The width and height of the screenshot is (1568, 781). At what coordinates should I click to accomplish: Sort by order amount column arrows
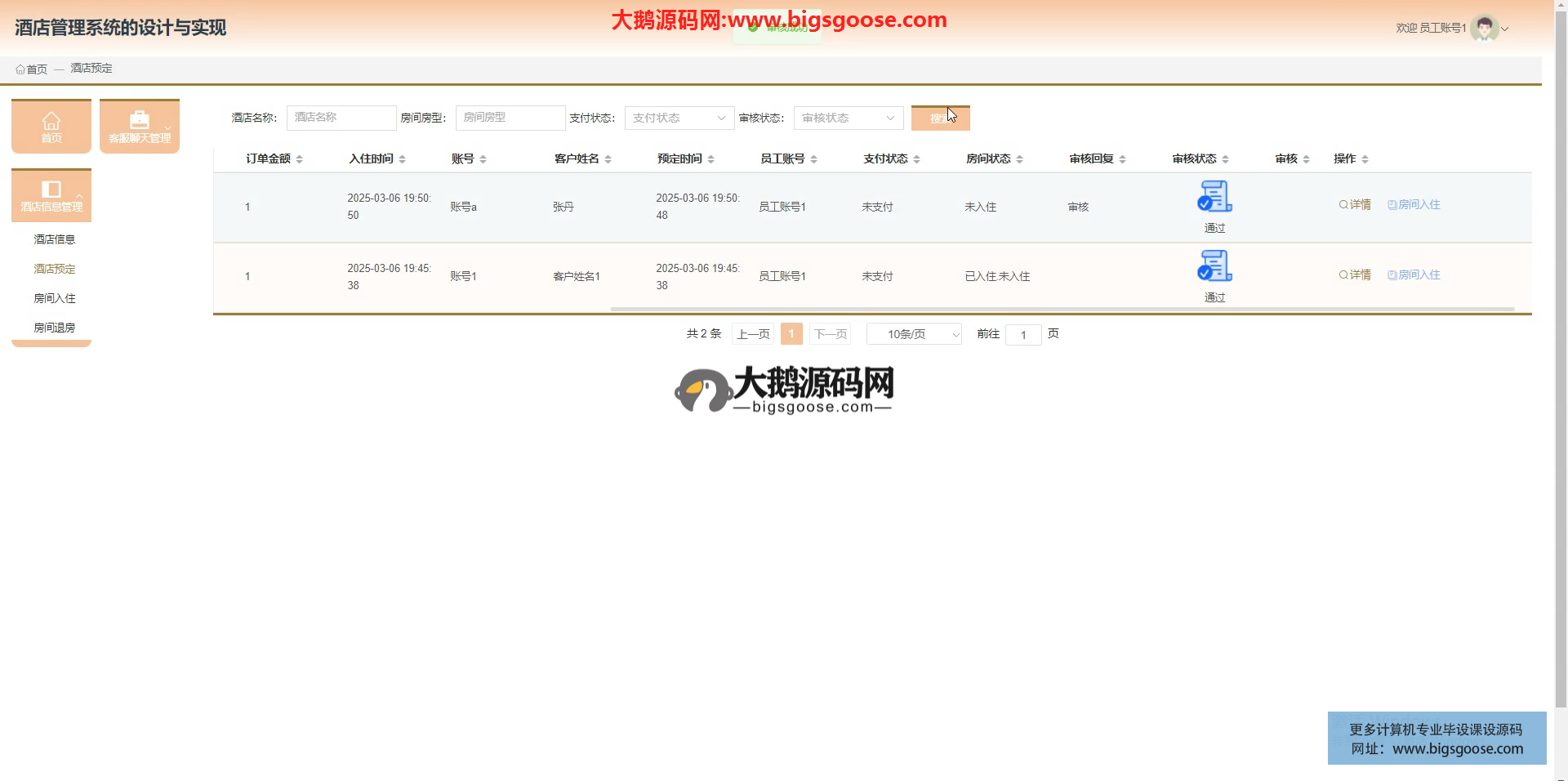pos(300,159)
